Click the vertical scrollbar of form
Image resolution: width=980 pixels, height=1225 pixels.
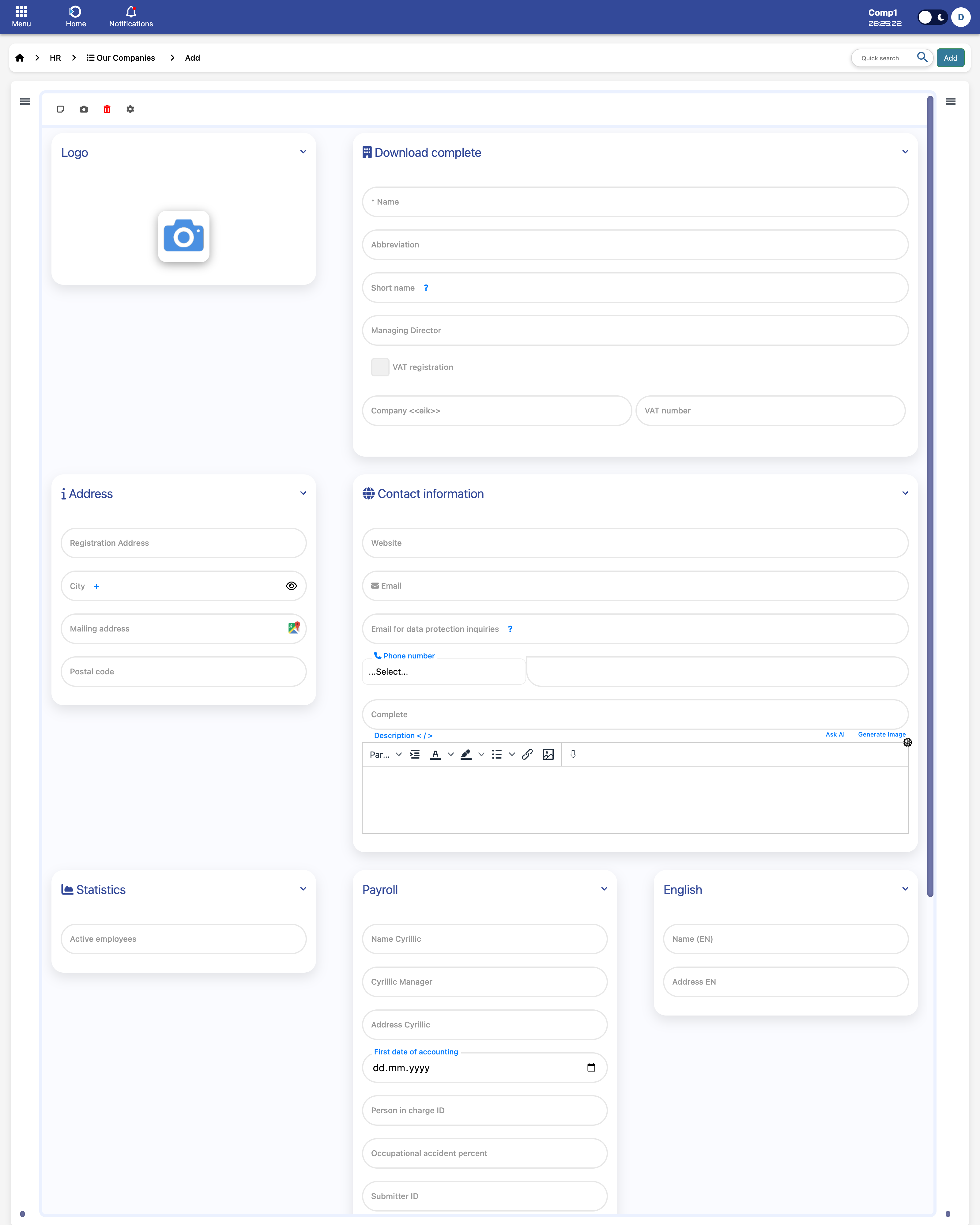coord(930,496)
